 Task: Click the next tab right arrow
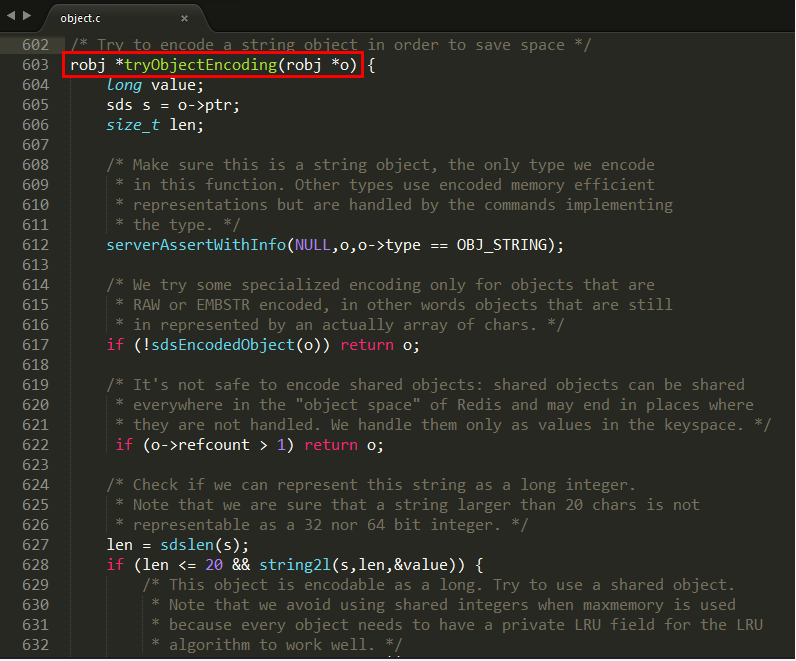(27, 16)
